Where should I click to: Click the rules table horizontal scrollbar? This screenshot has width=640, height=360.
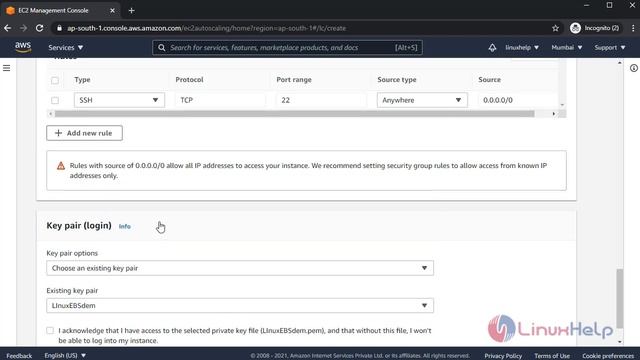294,114
